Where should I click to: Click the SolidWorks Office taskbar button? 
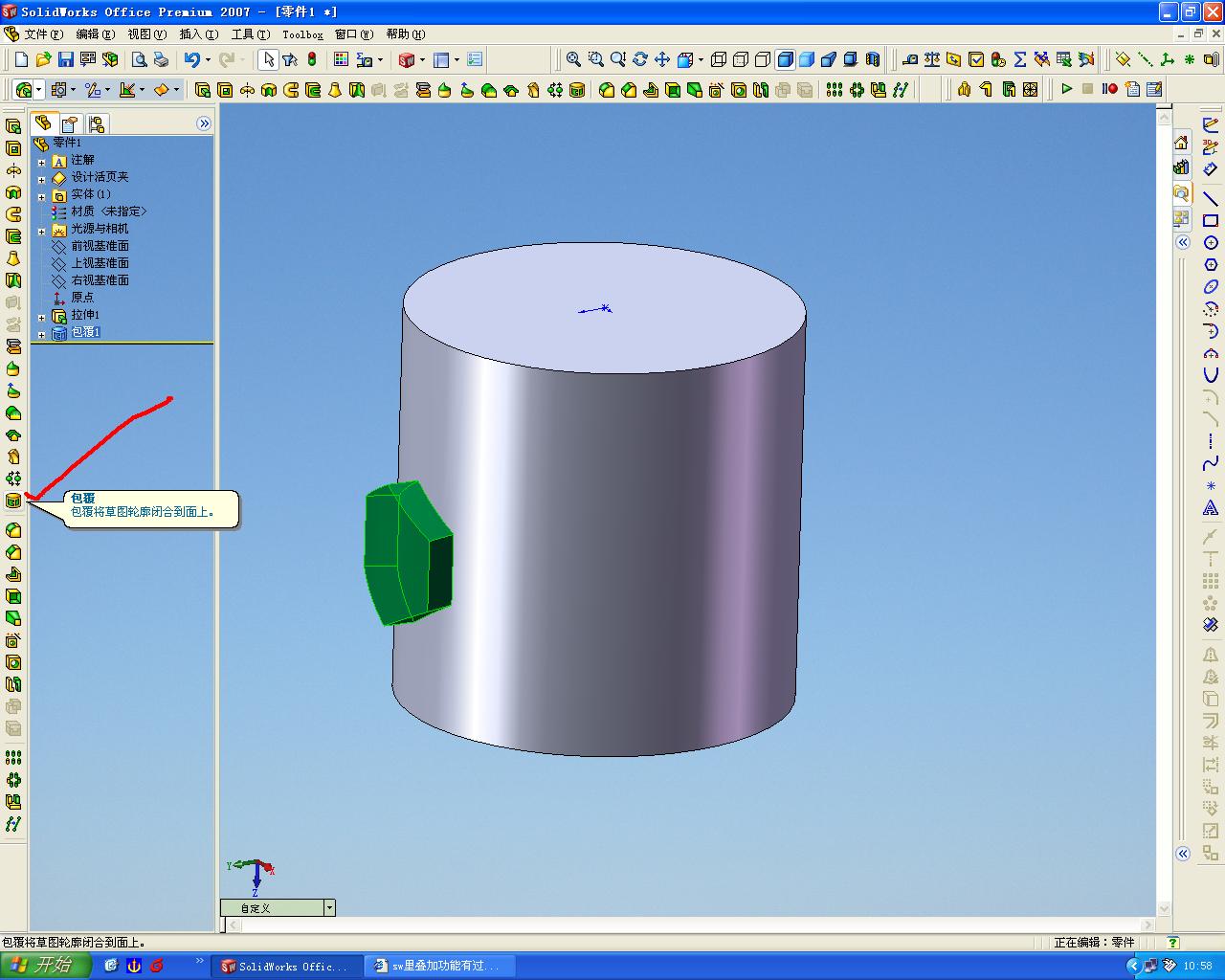coord(288,966)
